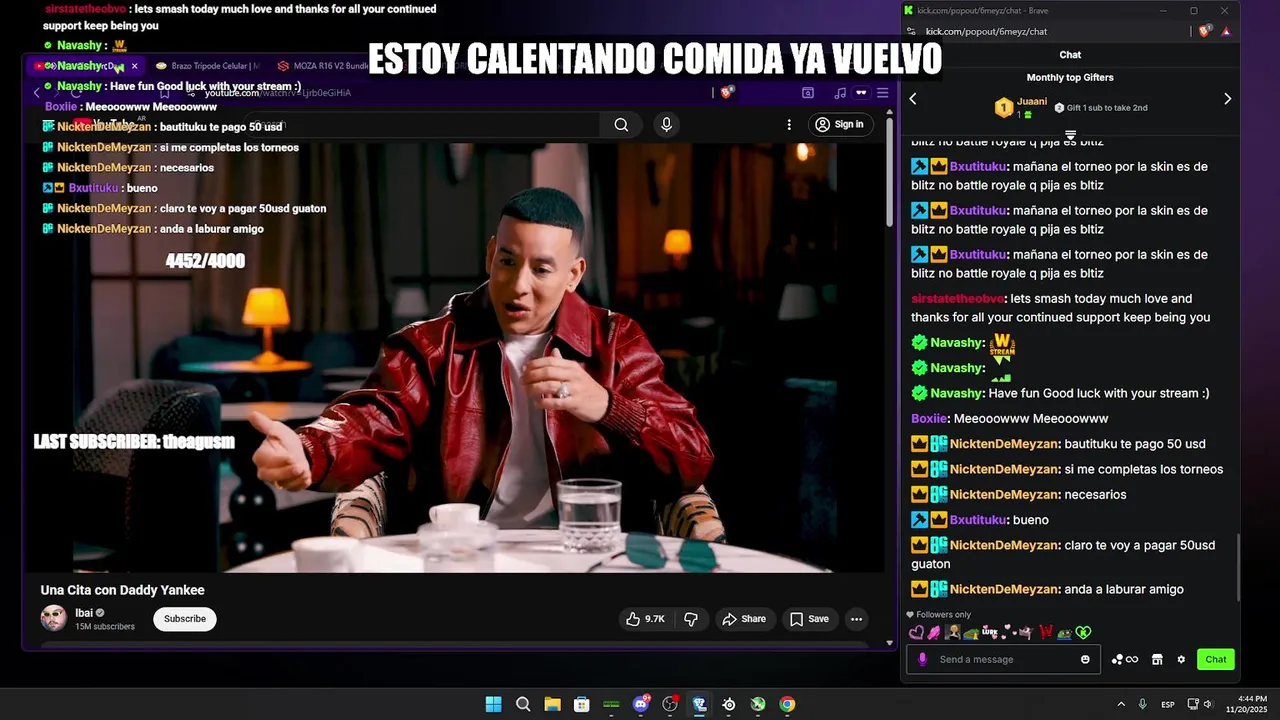Open Discord from the taskbar
This screenshot has height=720, width=1280.
point(641,704)
